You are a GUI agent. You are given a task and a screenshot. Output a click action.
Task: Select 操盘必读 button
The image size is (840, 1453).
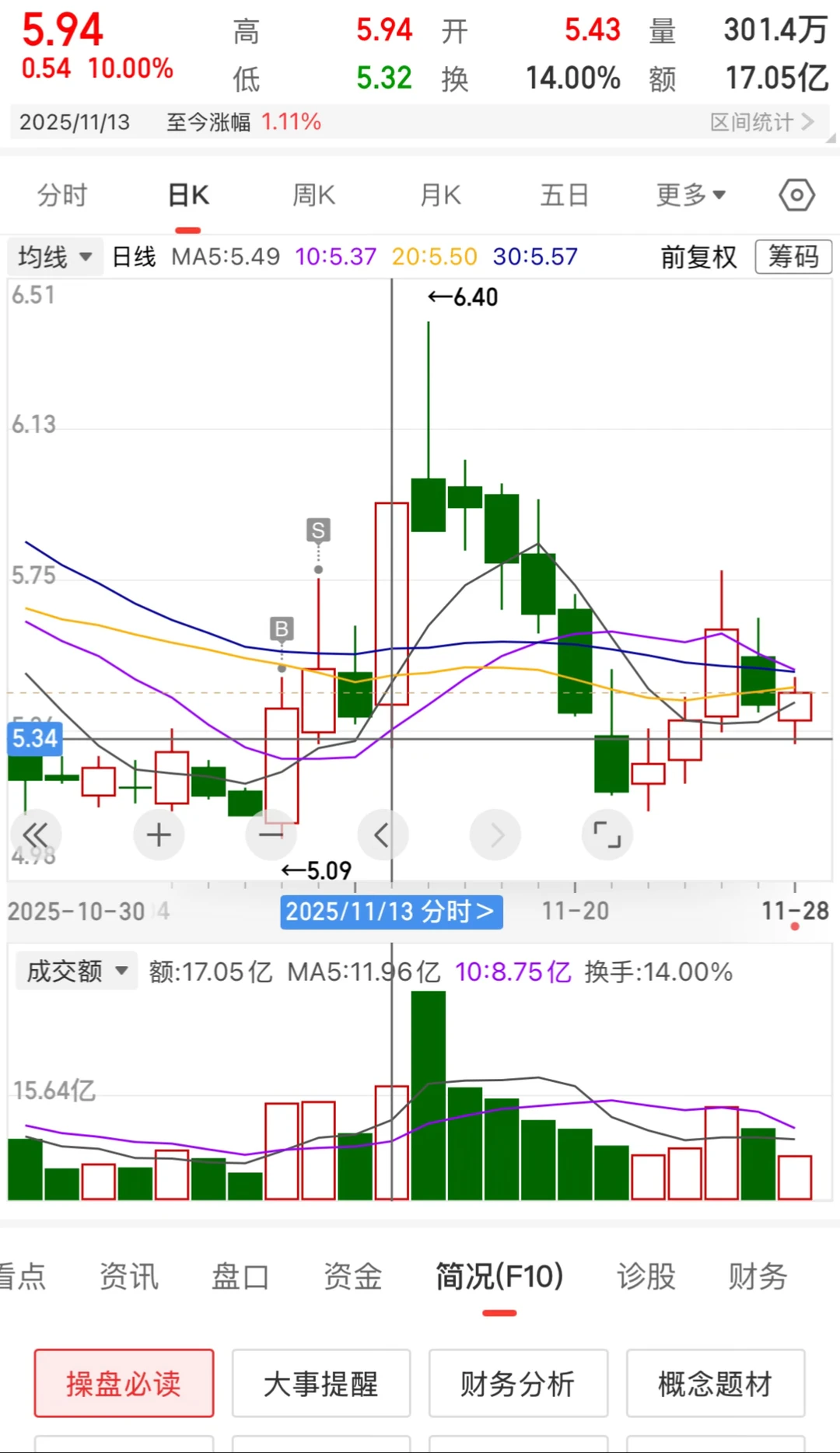(124, 1383)
